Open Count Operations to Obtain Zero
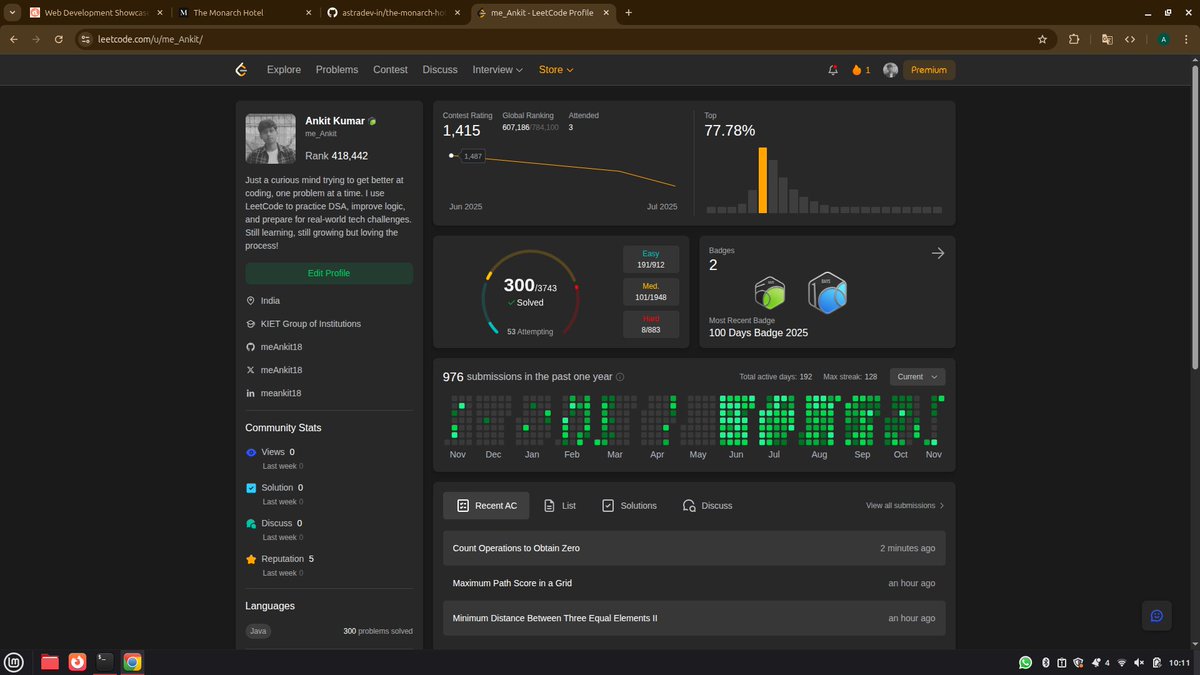 coord(694,548)
